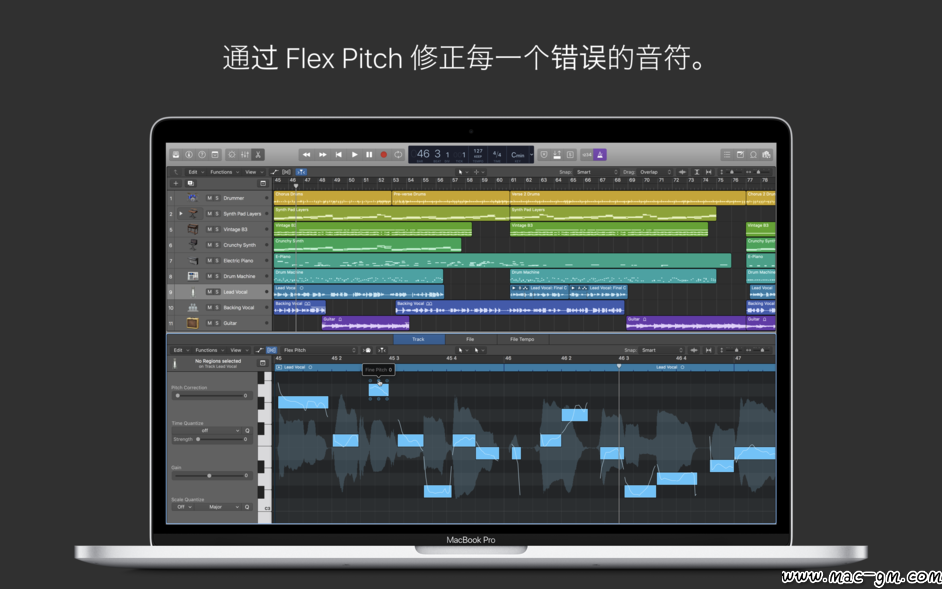
Task: Open the media Browsers icon
Action: pyautogui.click(x=766, y=154)
